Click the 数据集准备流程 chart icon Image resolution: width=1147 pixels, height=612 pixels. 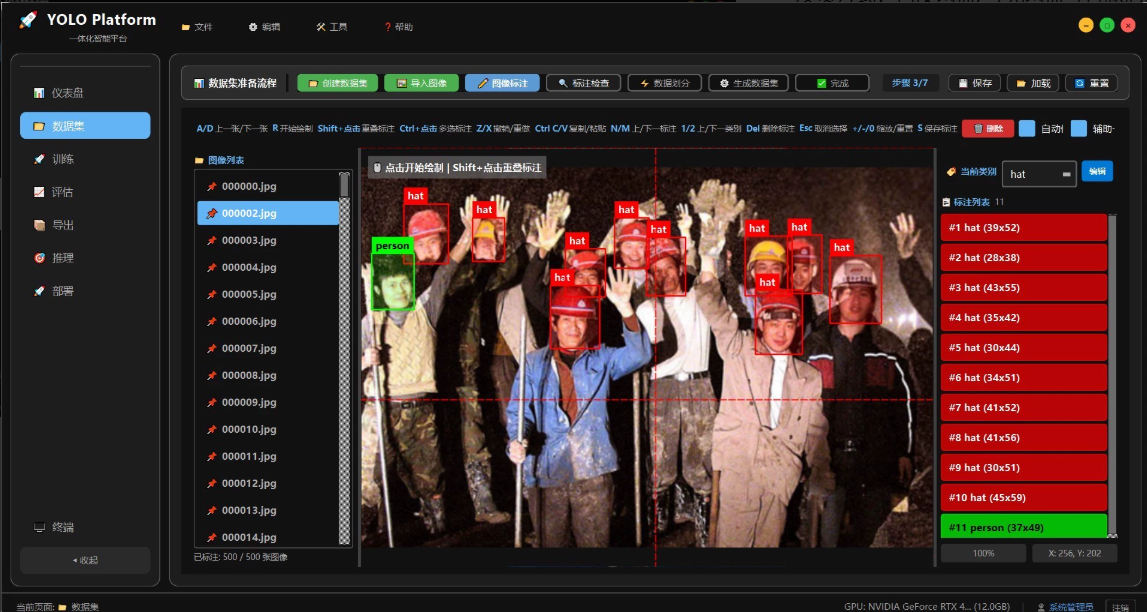pyautogui.click(x=198, y=83)
